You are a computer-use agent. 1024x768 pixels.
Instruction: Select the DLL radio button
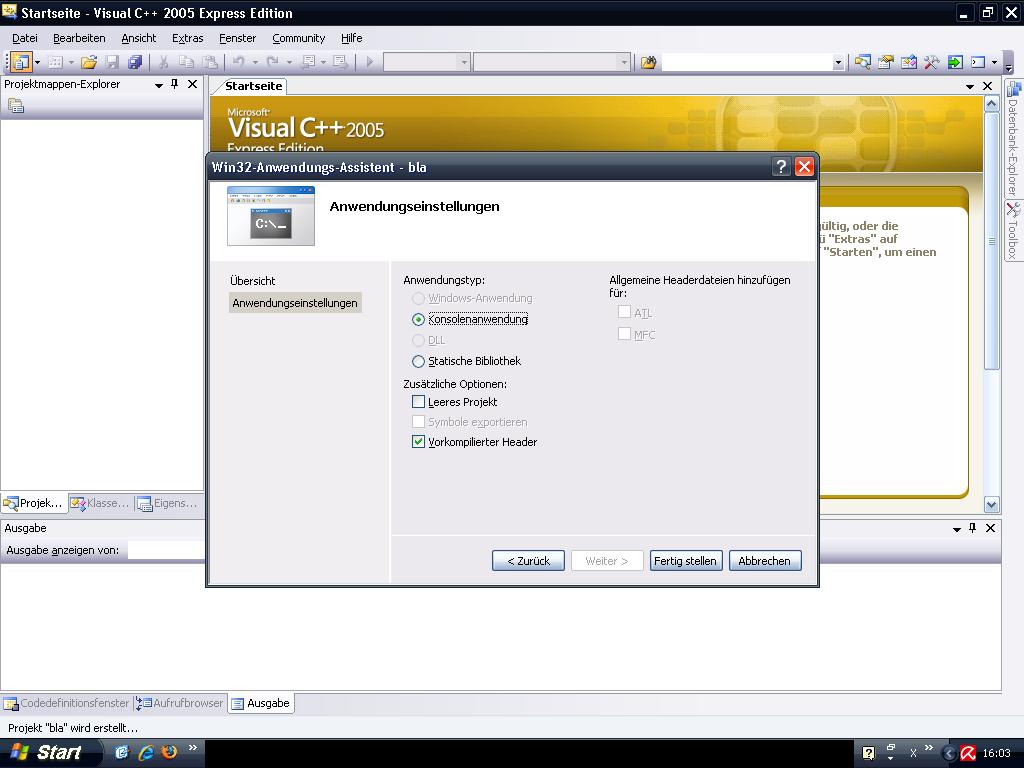pos(418,340)
